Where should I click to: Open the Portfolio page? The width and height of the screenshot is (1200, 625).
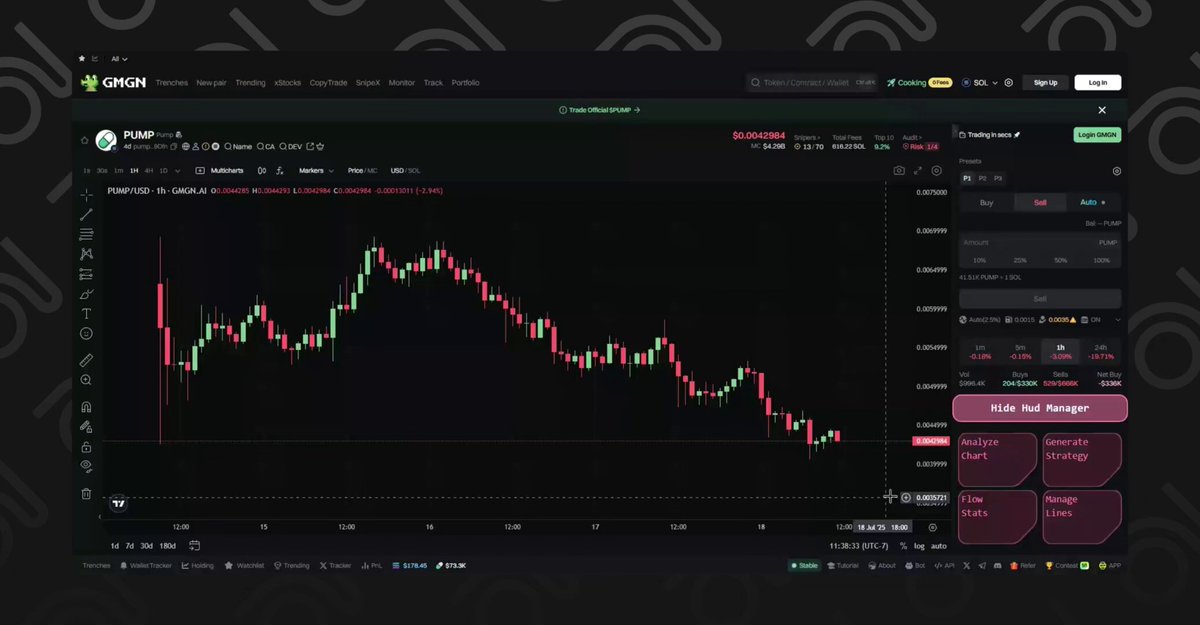[x=465, y=83]
